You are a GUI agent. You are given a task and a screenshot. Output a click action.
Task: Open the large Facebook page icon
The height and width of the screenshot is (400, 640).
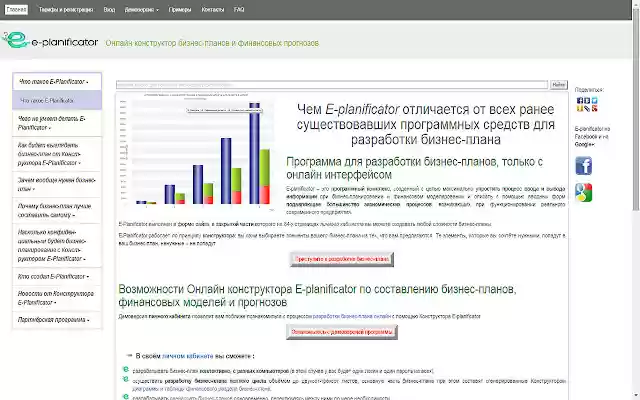[x=583, y=166]
